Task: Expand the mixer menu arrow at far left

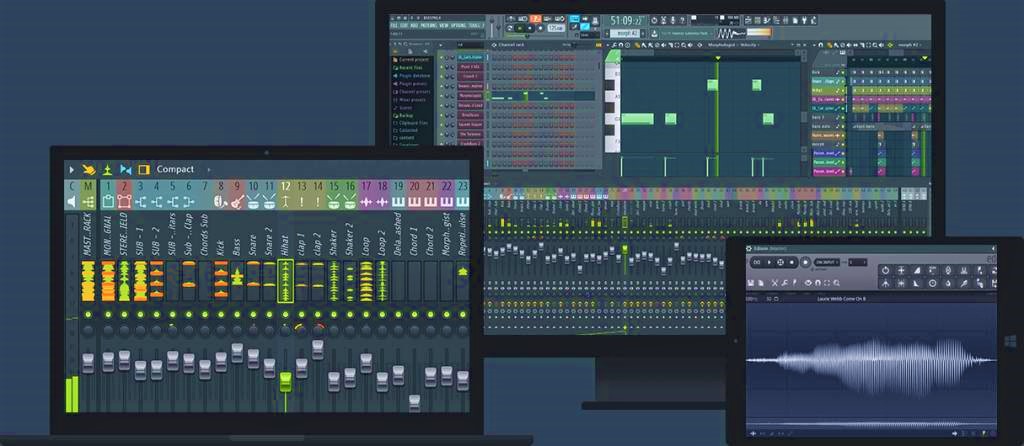Action: point(72,170)
